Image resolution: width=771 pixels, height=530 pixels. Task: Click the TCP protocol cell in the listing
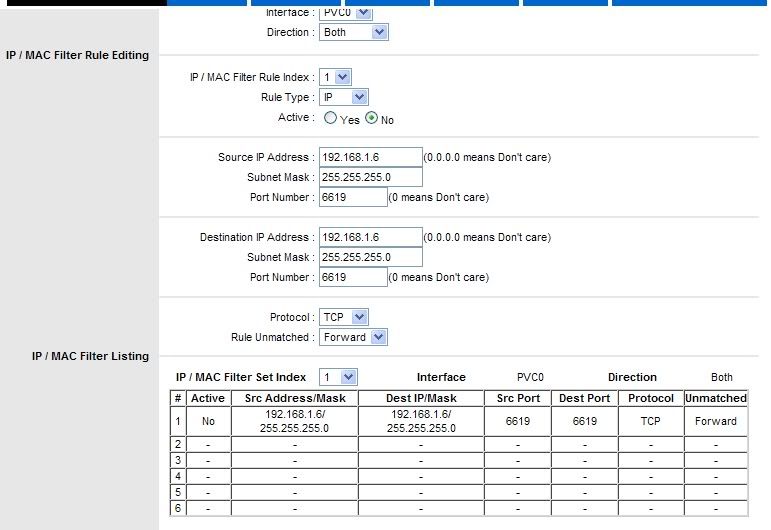(650, 421)
